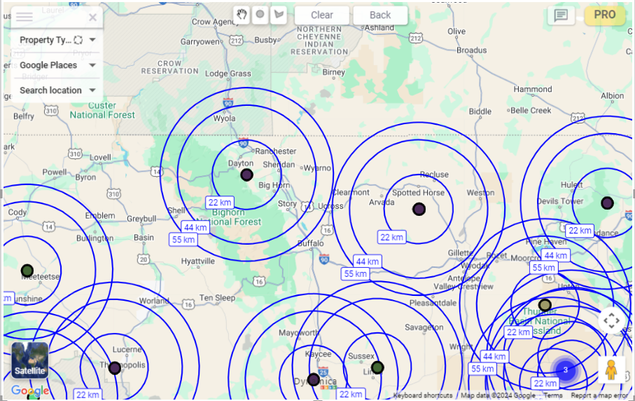Pick up the Street View pegman
Viewport: 635px width, 401px height.
(611, 369)
